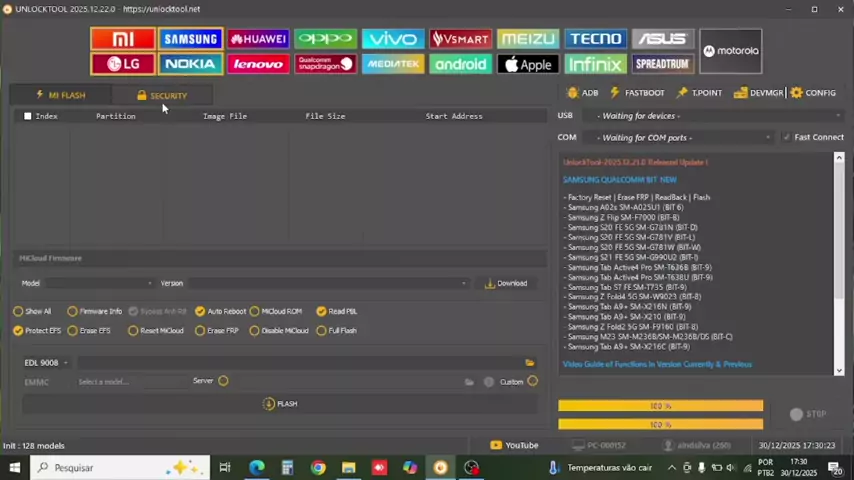The width and height of the screenshot is (854, 480).
Task: Select the Samsung brand logo
Action: click(x=190, y=39)
